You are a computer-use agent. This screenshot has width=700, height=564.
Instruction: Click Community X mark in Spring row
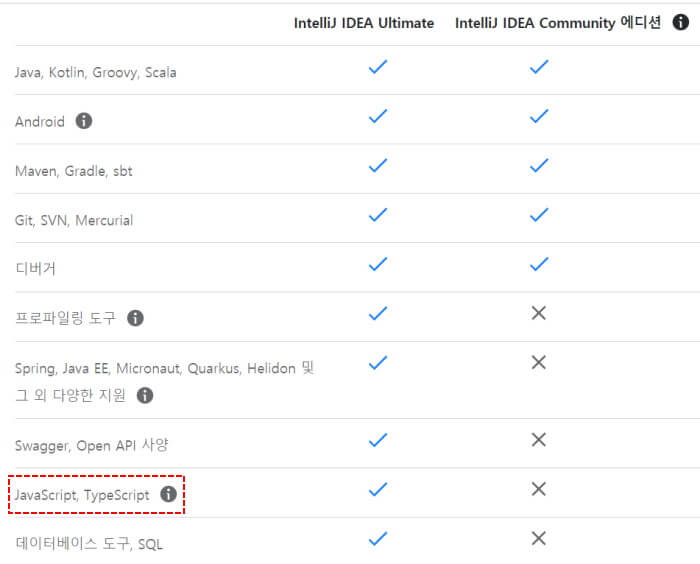click(539, 362)
